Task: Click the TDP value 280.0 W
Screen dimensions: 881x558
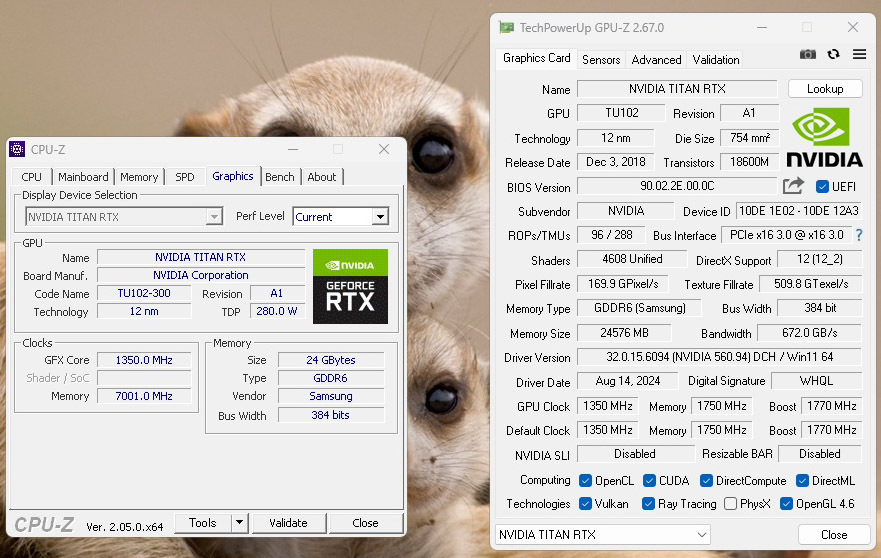Action: 277,311
